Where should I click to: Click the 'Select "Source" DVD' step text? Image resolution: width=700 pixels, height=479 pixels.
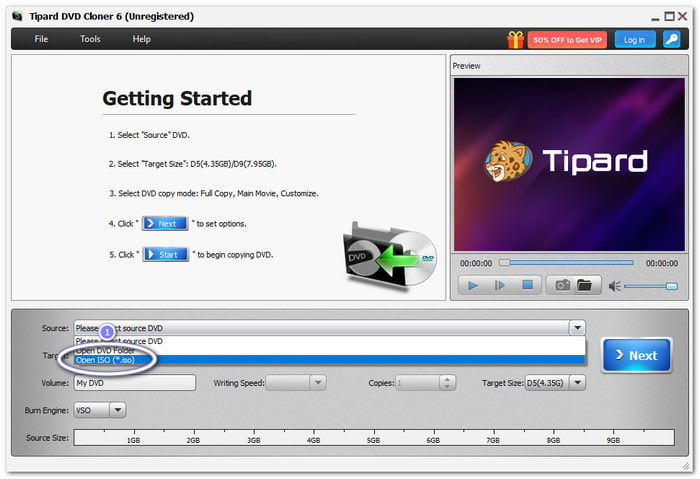coord(149,135)
